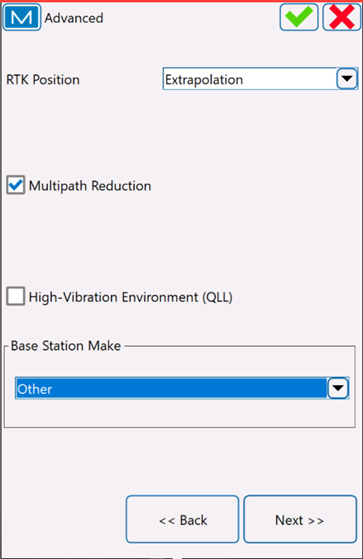The height and width of the screenshot is (559, 363).
Task: Click the blue tick inside Multipath box
Action: point(16,185)
